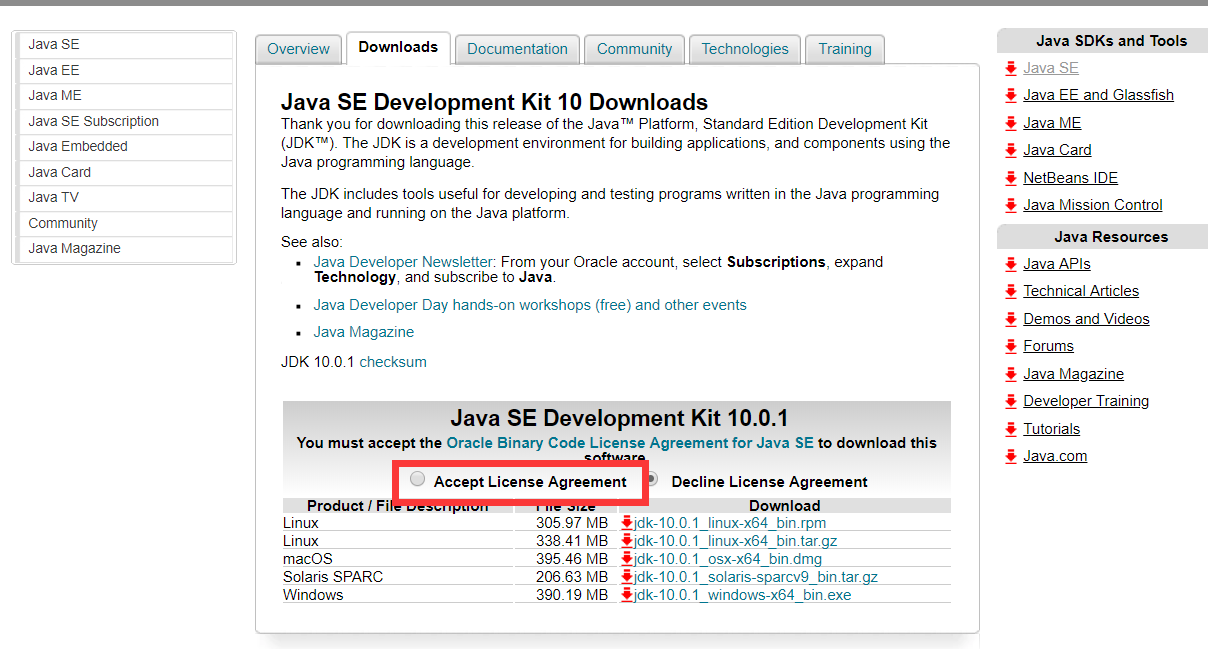The width and height of the screenshot is (1208, 649).
Task: Select the Downloads tab
Action: 398,47
